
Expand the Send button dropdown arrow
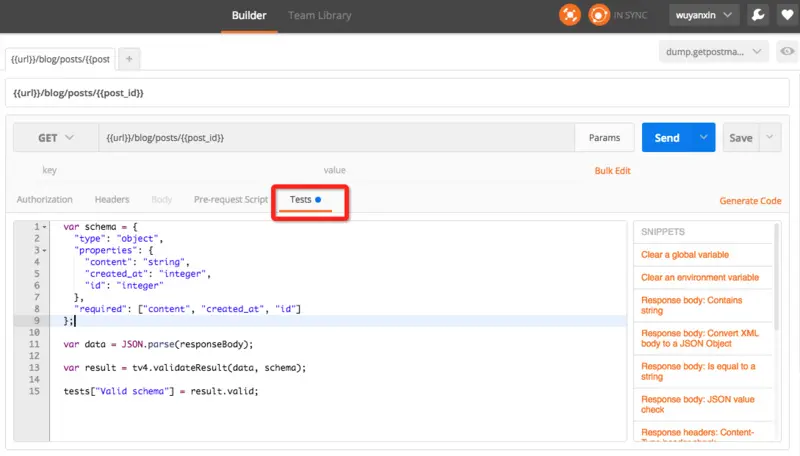704,137
